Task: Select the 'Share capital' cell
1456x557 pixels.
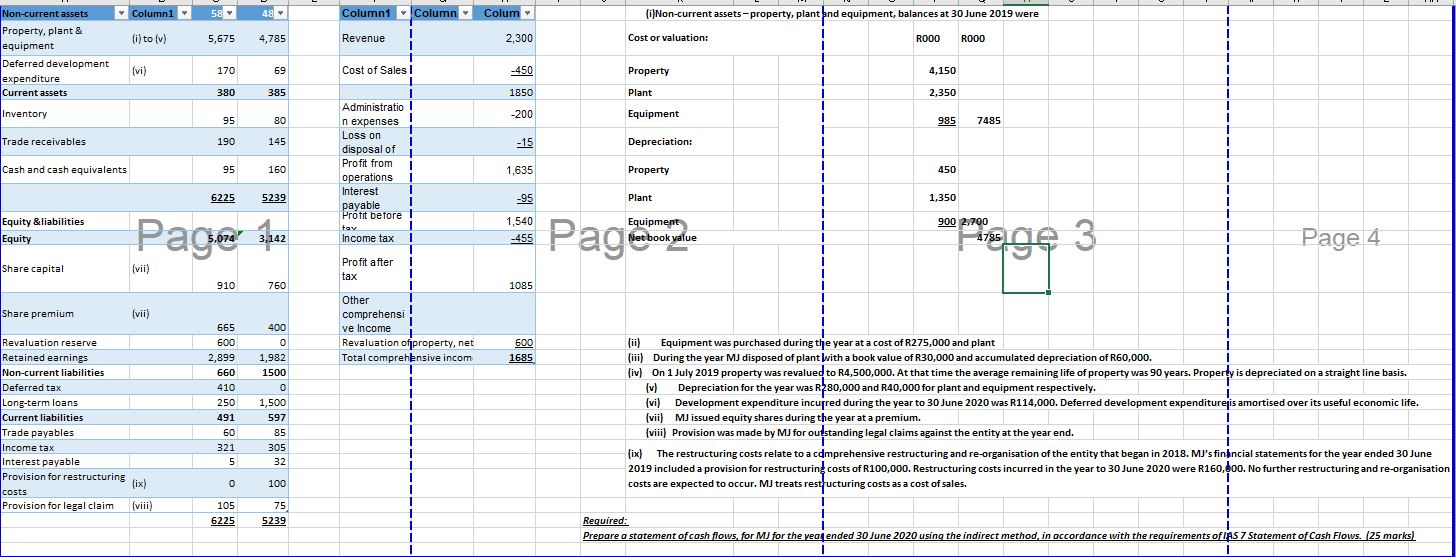Action: 65,269
